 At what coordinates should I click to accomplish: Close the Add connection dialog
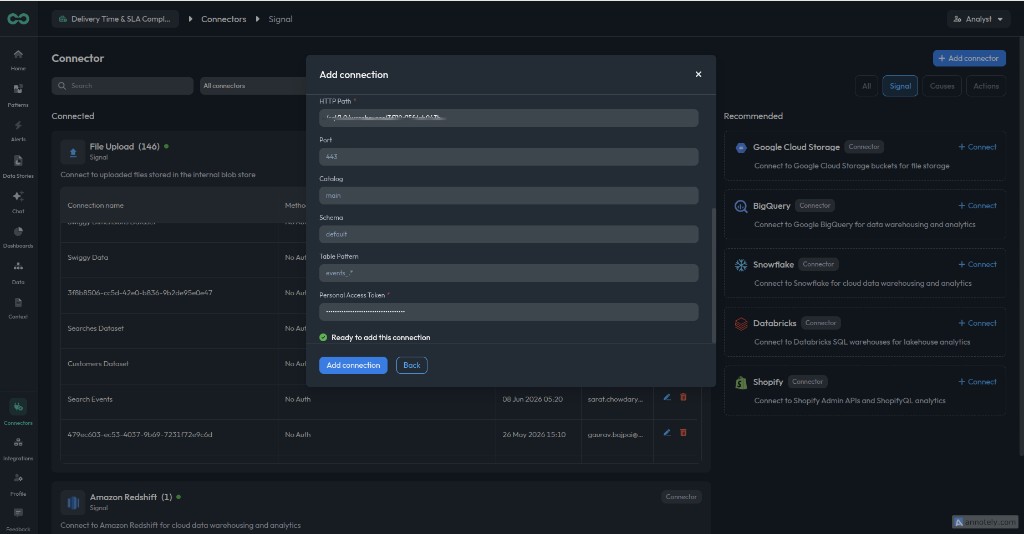[x=698, y=74]
